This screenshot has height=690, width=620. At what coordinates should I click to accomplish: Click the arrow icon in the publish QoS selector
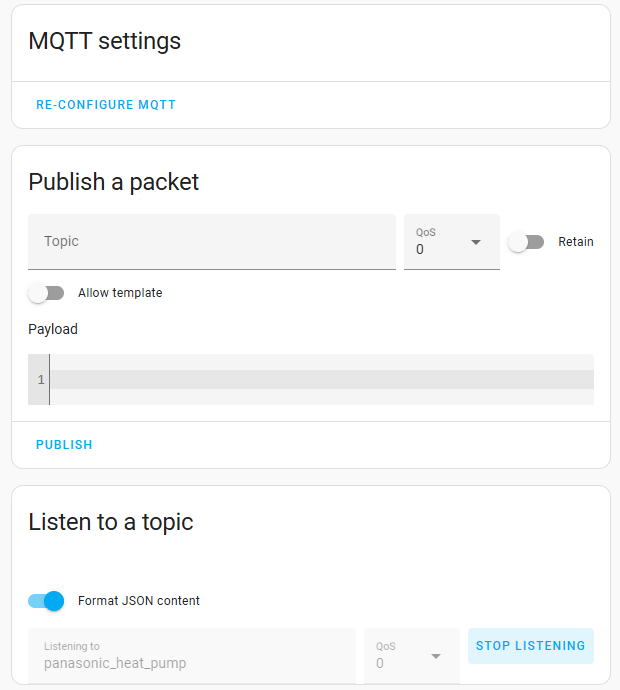coord(476,242)
